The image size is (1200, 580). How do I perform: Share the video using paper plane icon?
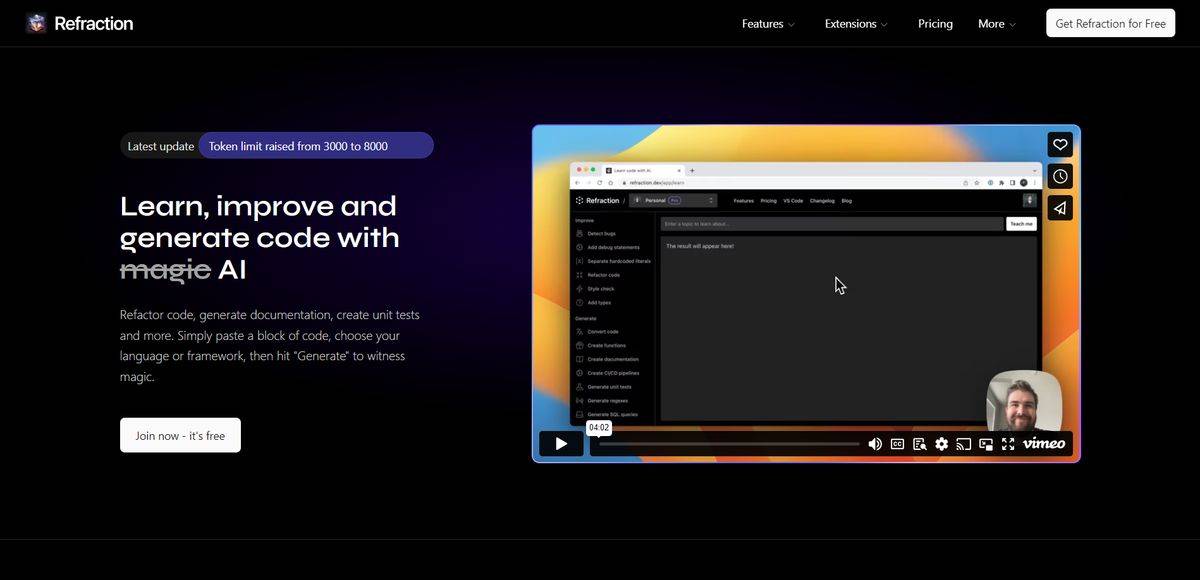[x=1060, y=208]
